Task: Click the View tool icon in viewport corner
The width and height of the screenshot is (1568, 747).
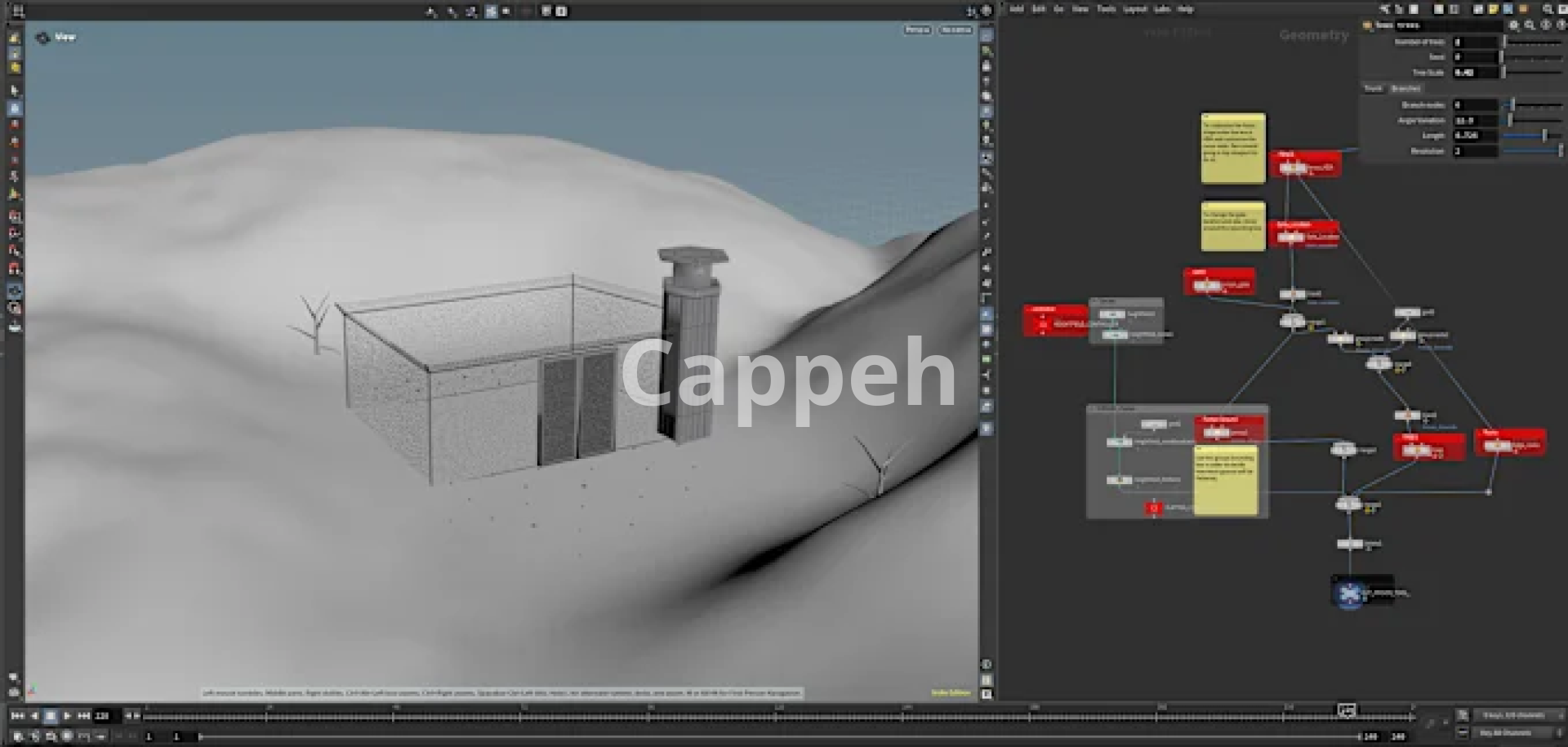Action: (x=42, y=38)
